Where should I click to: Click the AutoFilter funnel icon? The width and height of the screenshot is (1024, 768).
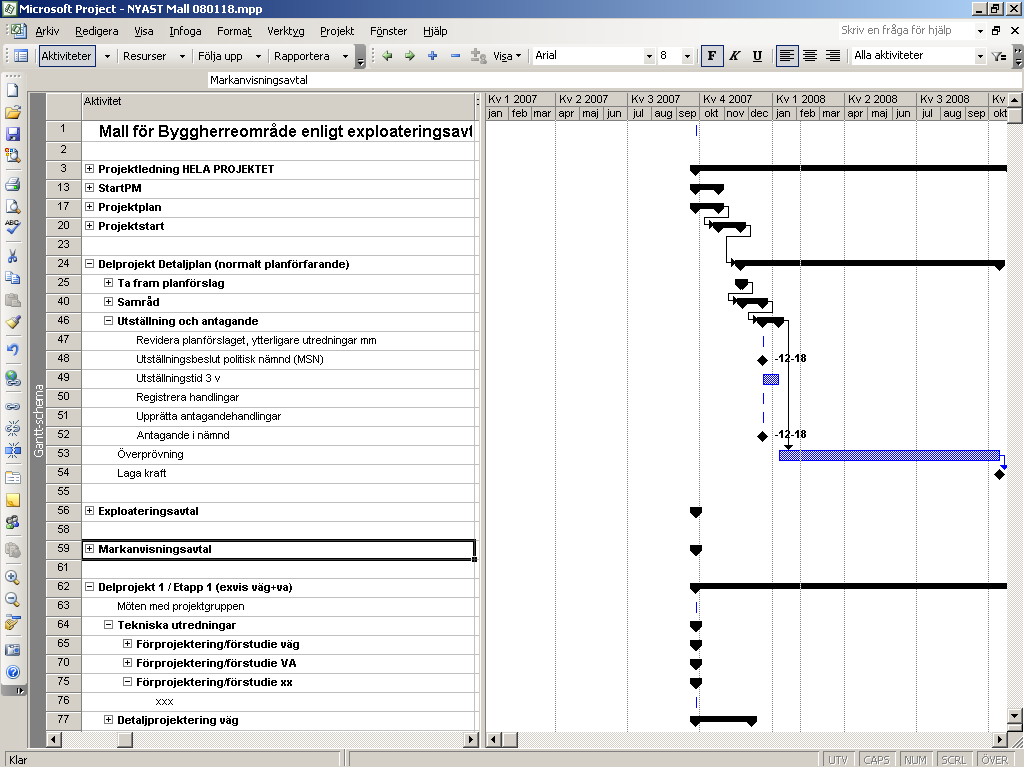999,56
